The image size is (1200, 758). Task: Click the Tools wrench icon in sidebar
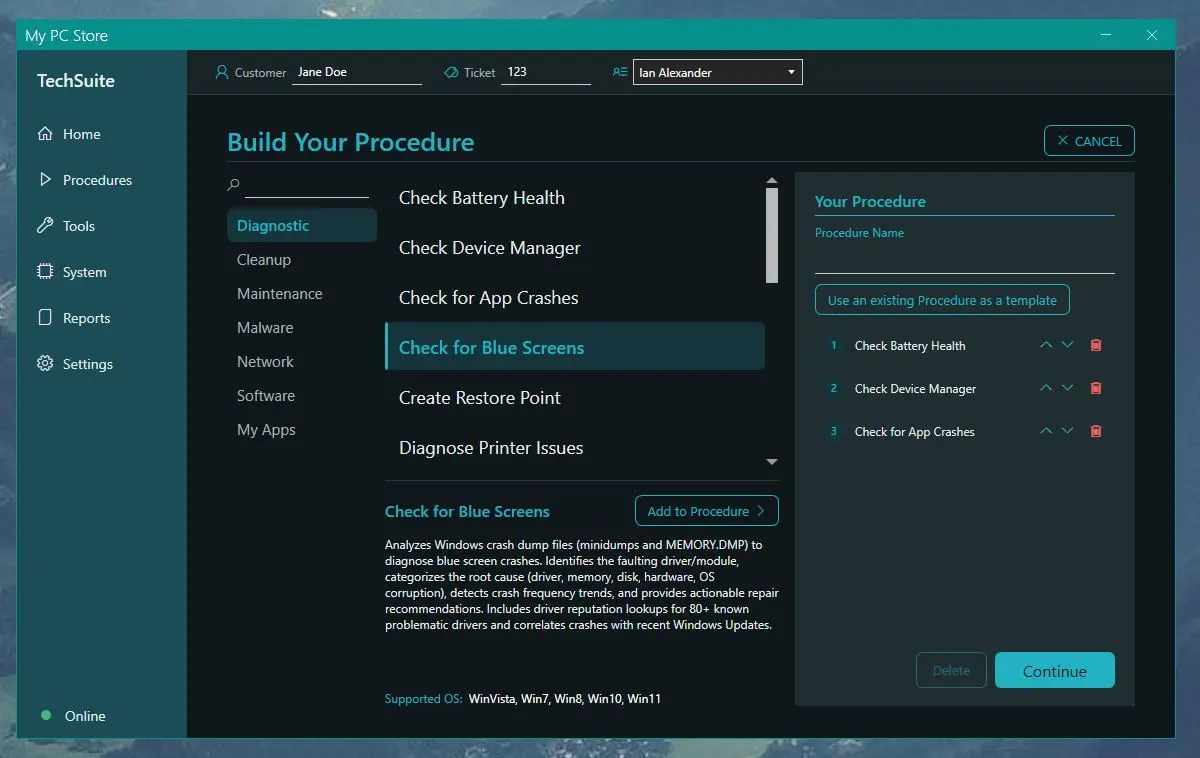pos(44,226)
